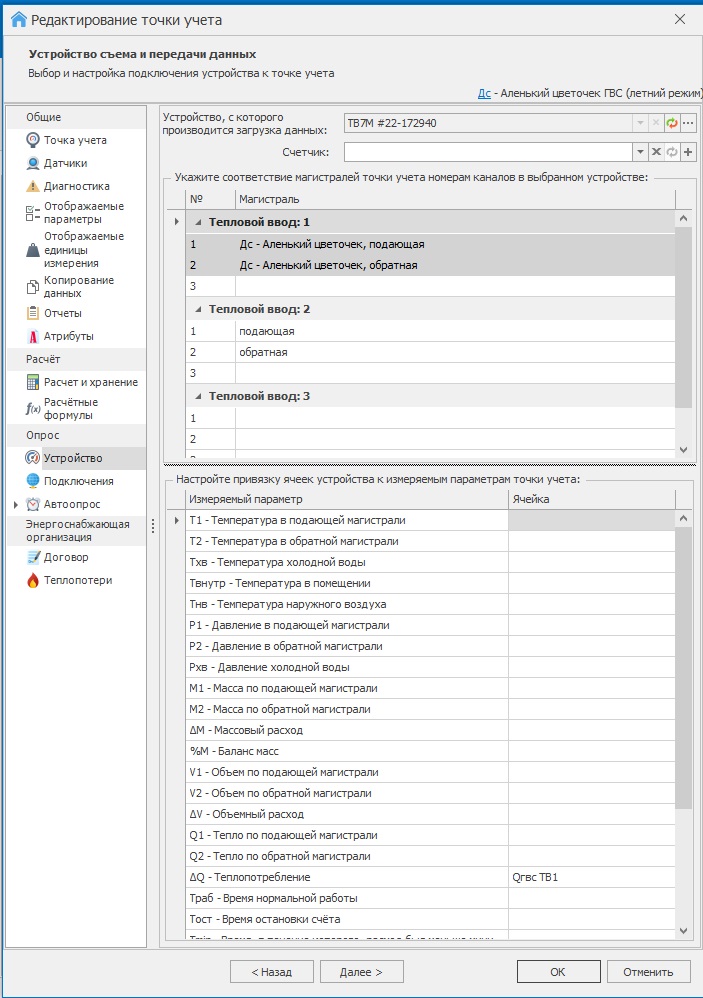Go to Теплопотери section

pyautogui.click(x=78, y=580)
